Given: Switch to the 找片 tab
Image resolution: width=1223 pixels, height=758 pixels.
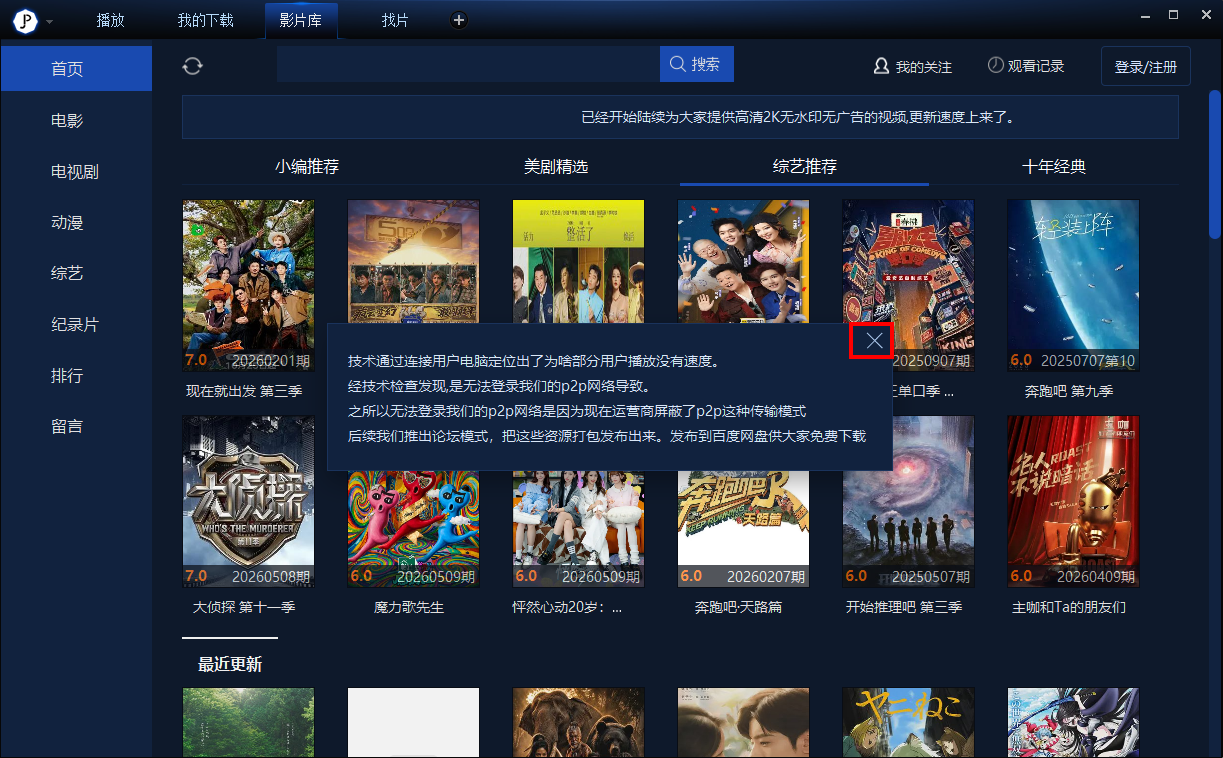Looking at the screenshot, I should pos(395,20).
